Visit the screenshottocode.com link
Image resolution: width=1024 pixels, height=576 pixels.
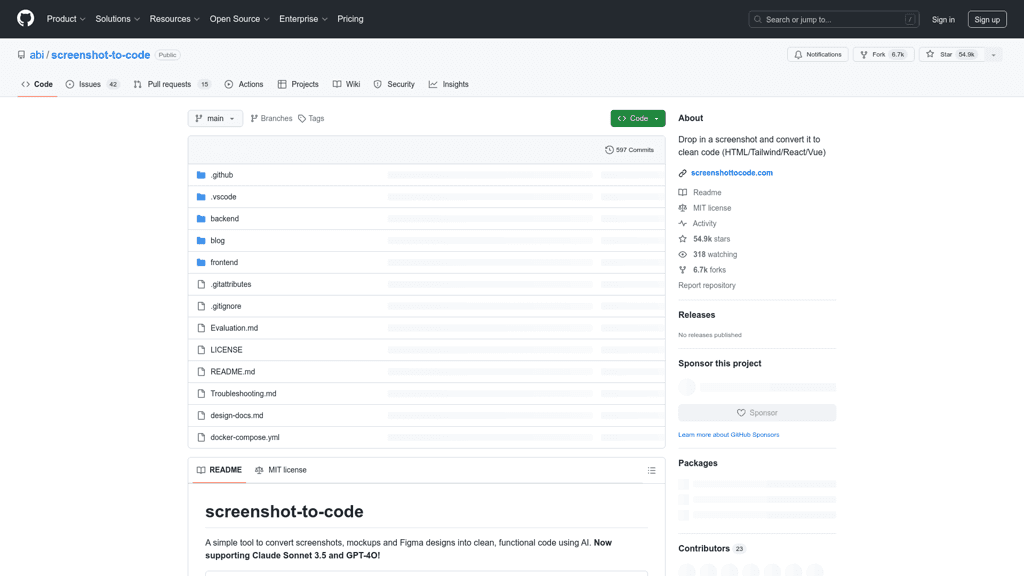(732, 172)
